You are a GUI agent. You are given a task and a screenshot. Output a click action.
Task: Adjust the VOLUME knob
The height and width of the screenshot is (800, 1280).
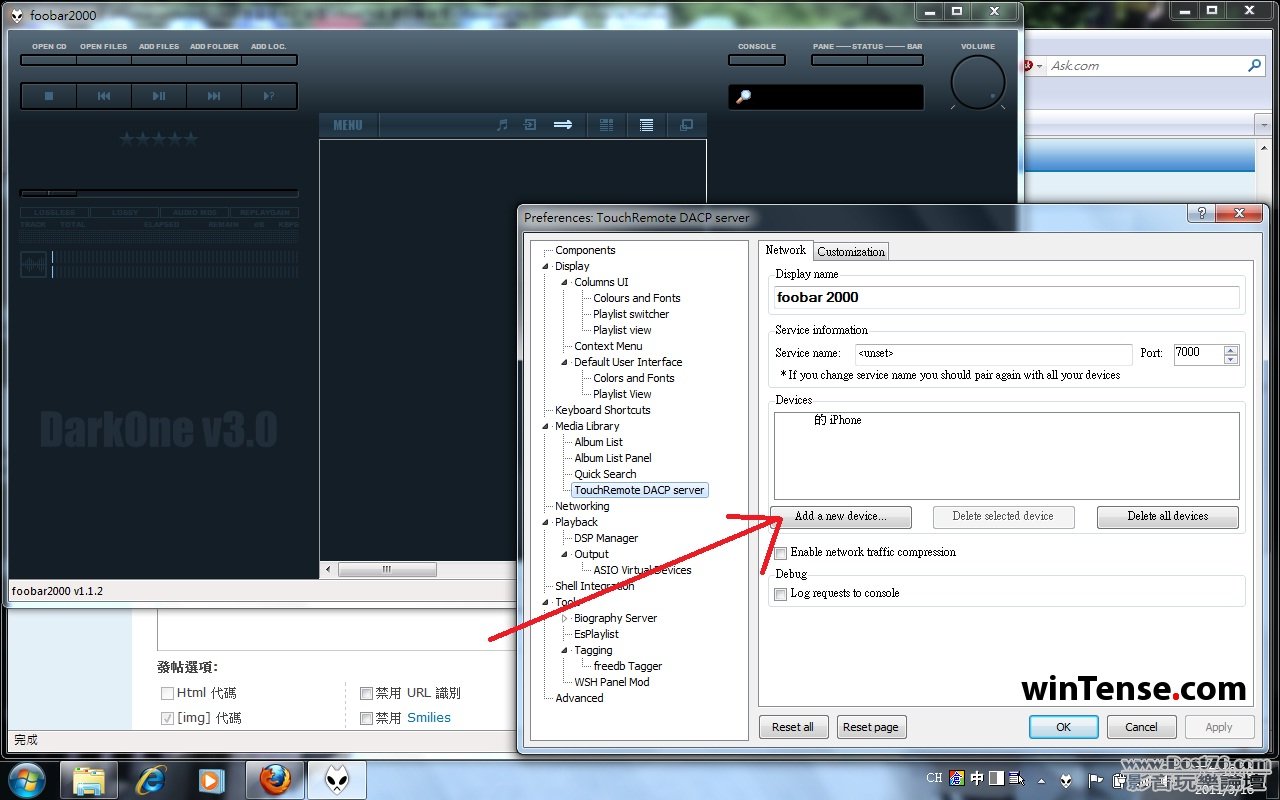[x=977, y=82]
